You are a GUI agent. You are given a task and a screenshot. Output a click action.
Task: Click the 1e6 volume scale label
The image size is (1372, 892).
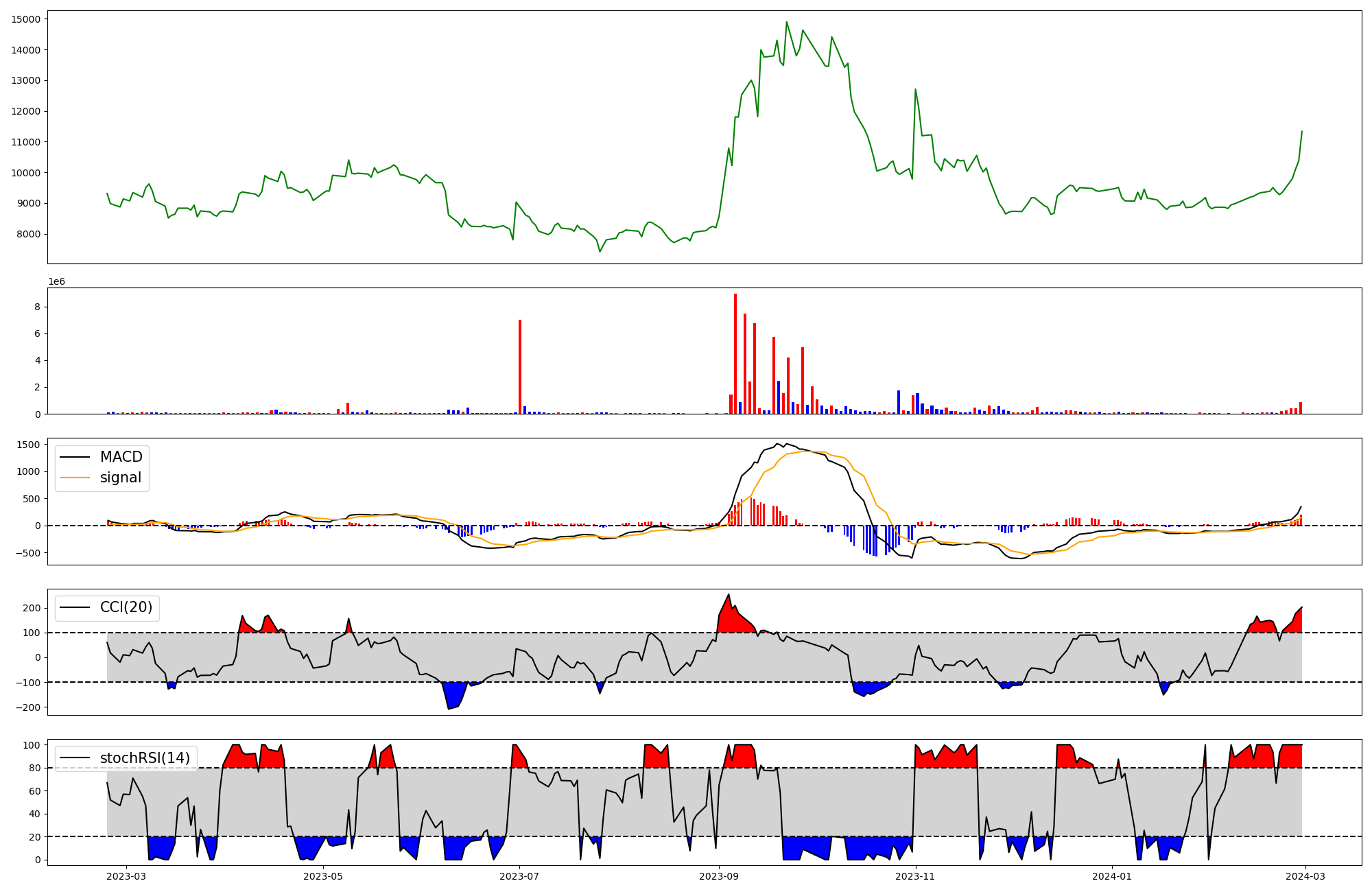point(56,282)
